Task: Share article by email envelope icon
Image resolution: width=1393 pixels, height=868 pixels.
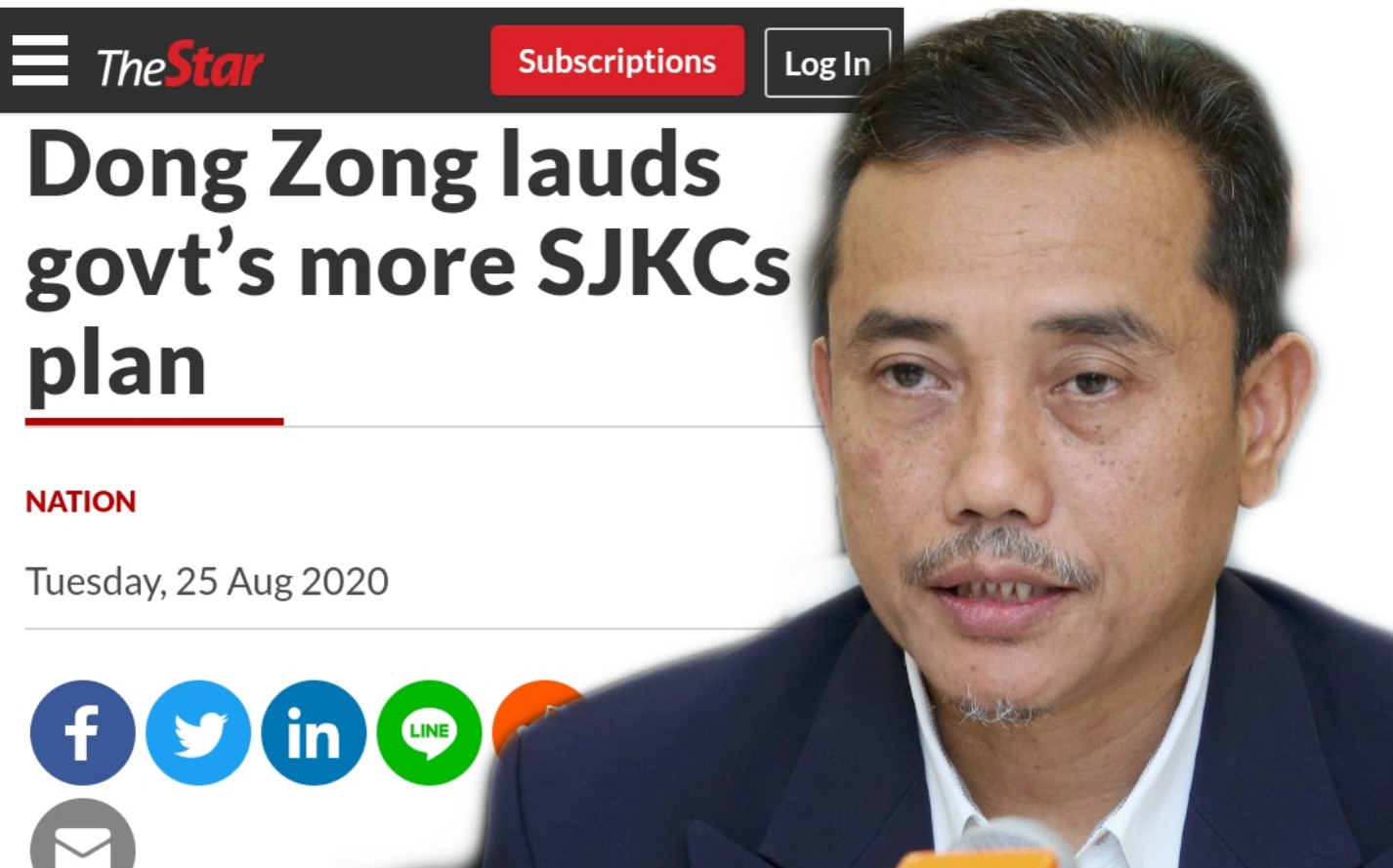Action: coord(83,834)
